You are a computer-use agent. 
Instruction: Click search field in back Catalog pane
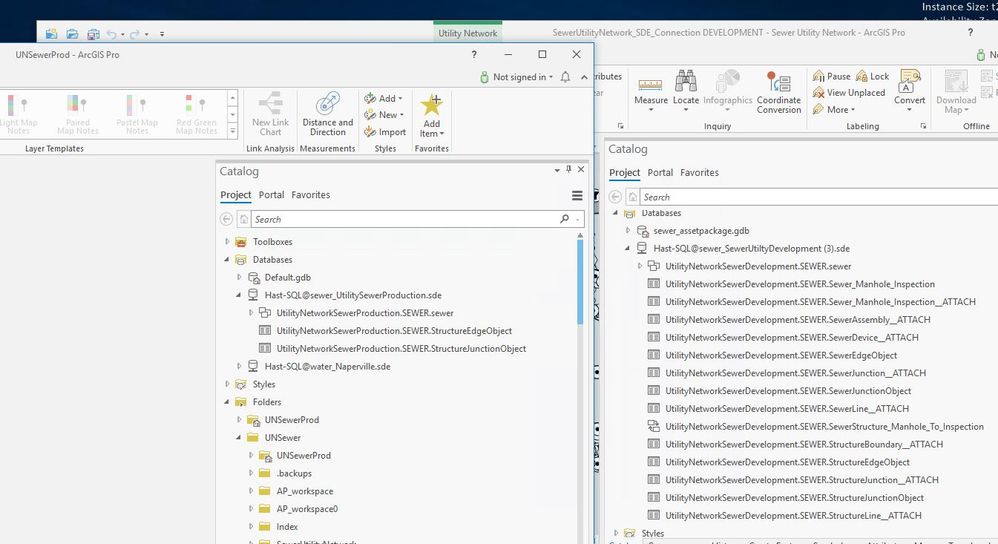(819, 197)
